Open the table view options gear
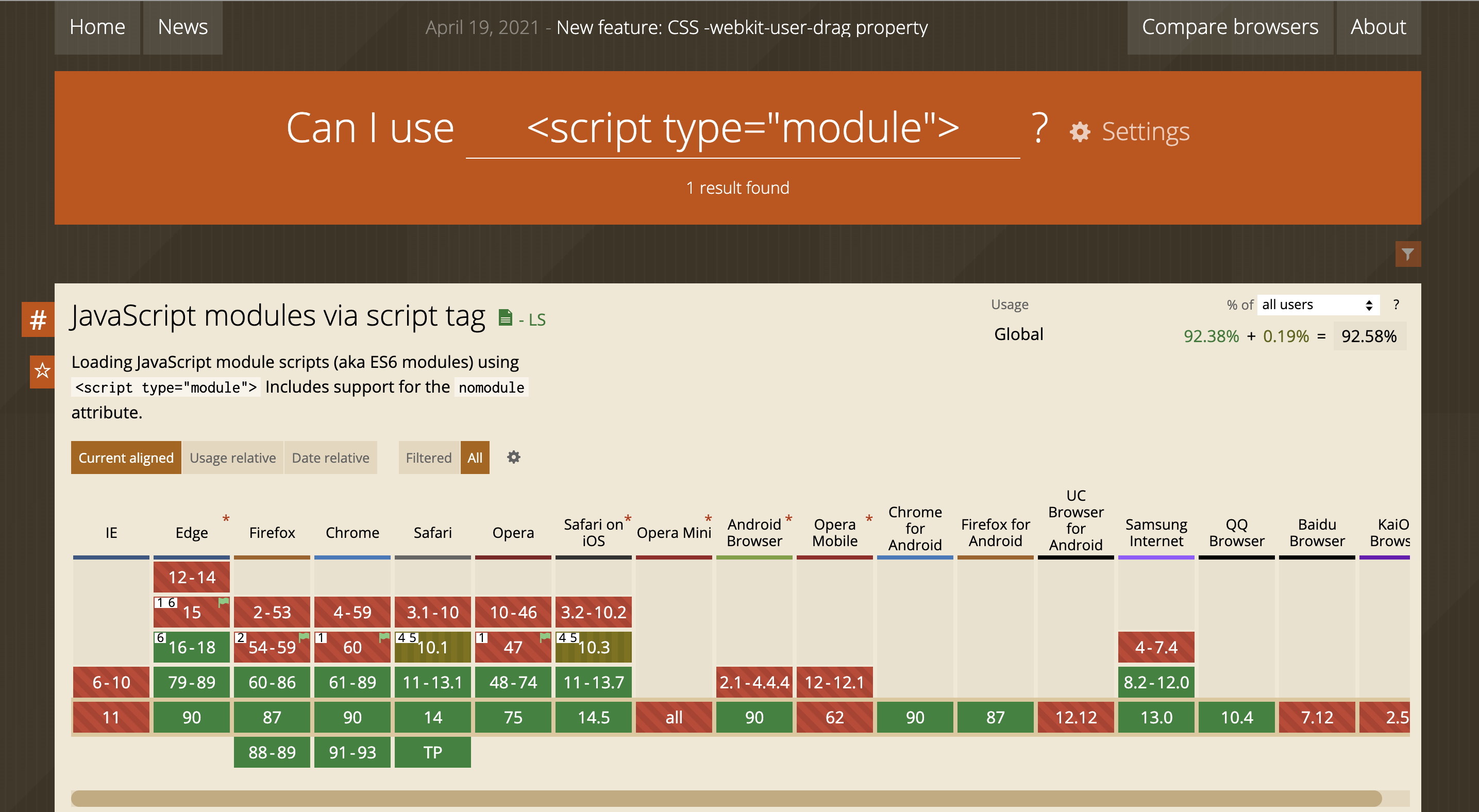The image size is (1479, 812). pyautogui.click(x=513, y=458)
